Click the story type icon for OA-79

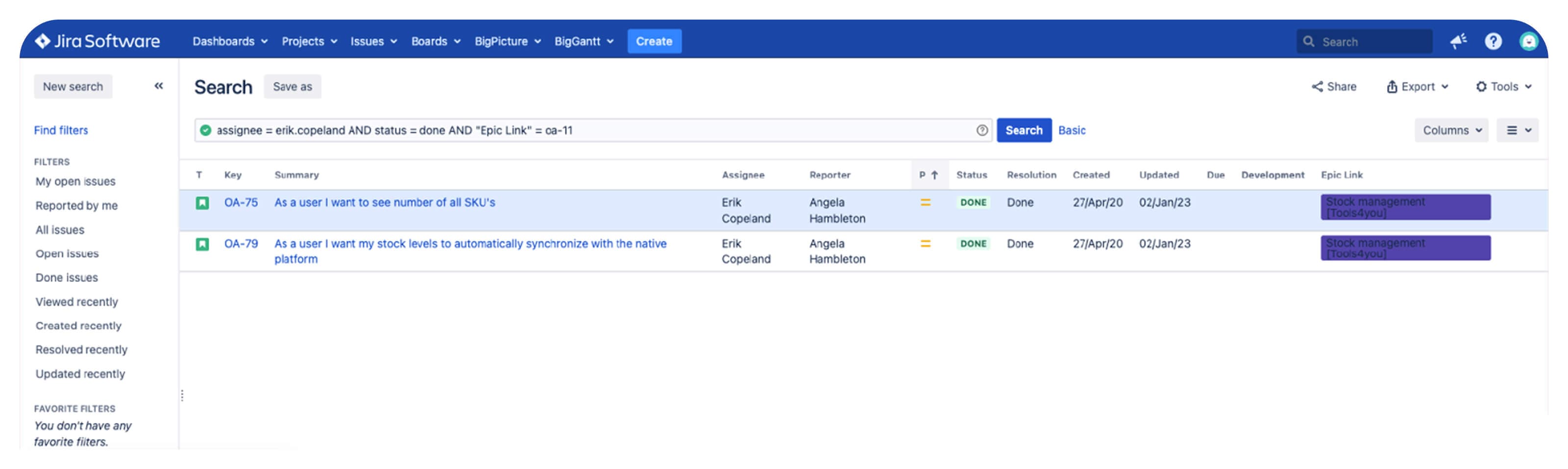(x=202, y=244)
